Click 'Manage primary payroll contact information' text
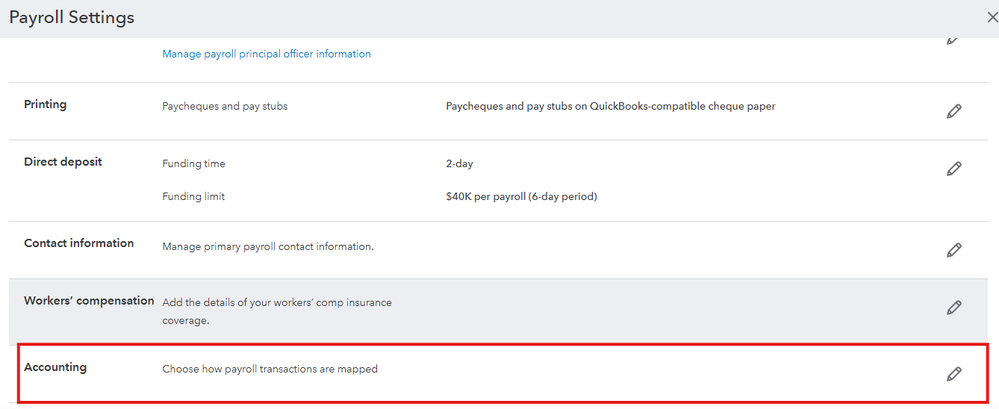This screenshot has height=409, width=999. click(268, 245)
